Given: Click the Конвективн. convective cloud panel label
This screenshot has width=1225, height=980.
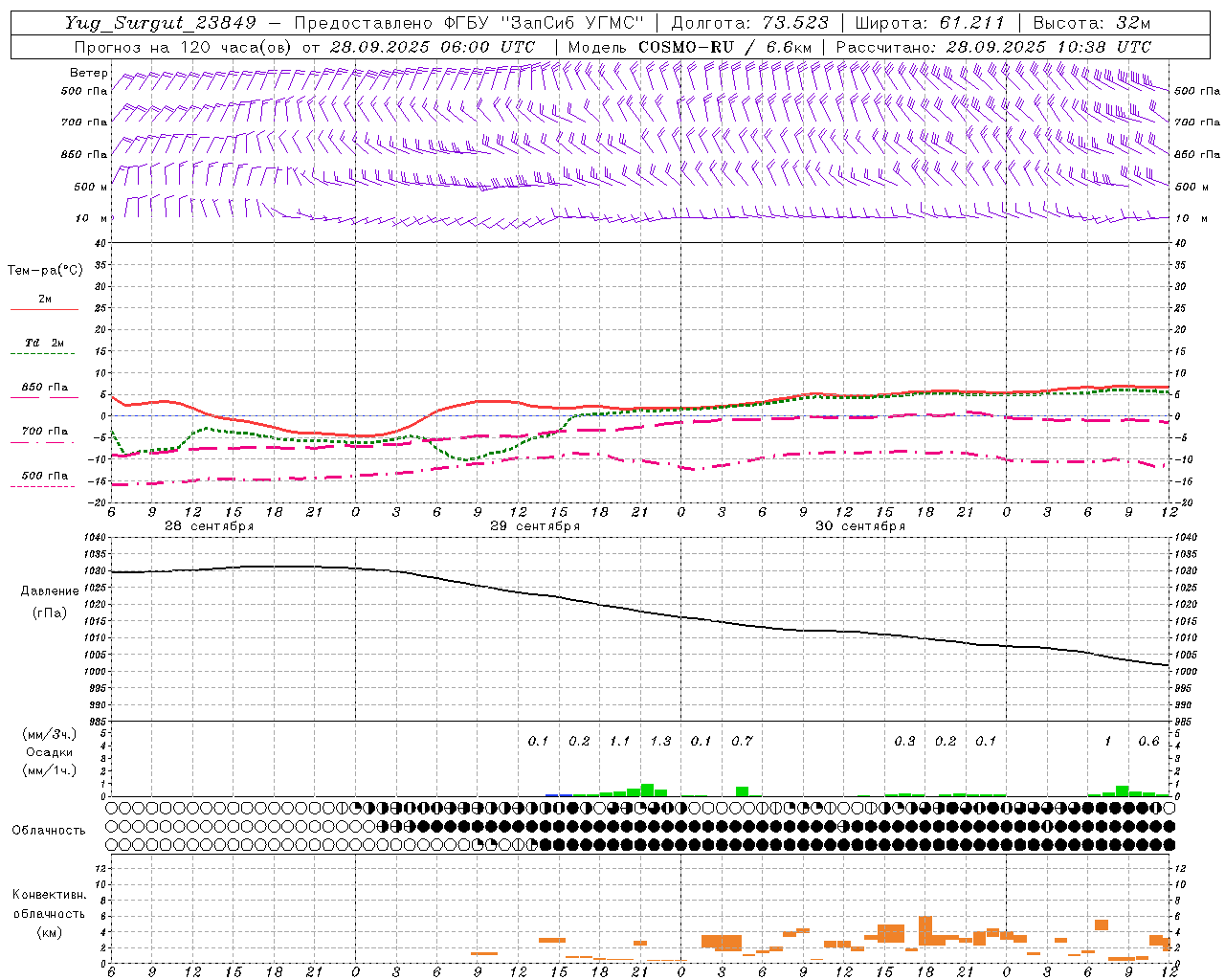Looking at the screenshot, I should pyautogui.click(x=49, y=895).
